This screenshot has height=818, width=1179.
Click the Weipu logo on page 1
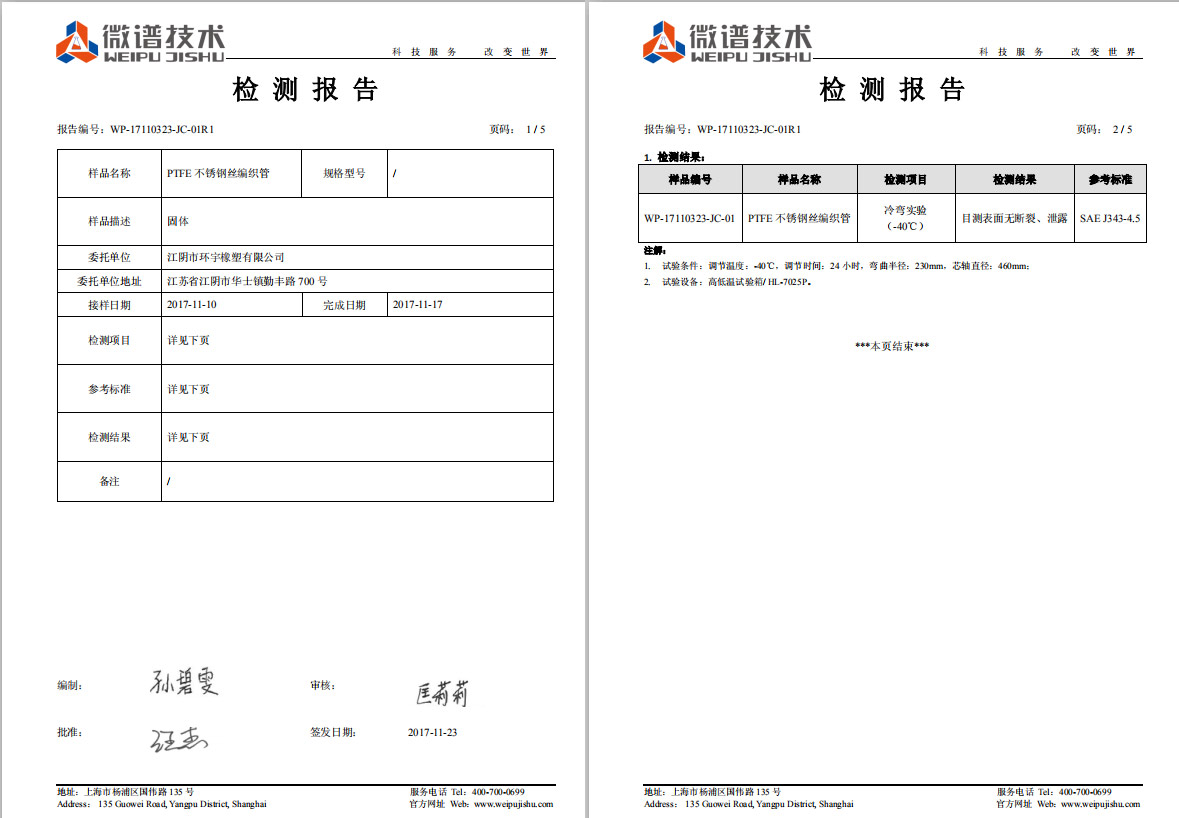tap(140, 41)
